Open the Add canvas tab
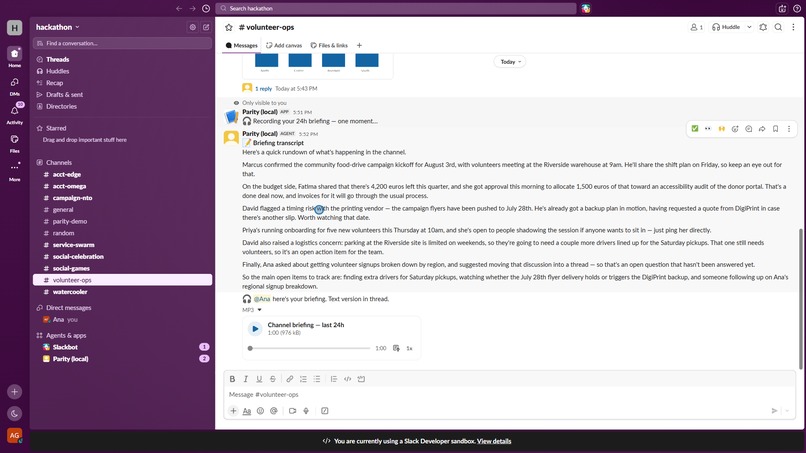This screenshot has height=453, width=806. click(x=284, y=45)
